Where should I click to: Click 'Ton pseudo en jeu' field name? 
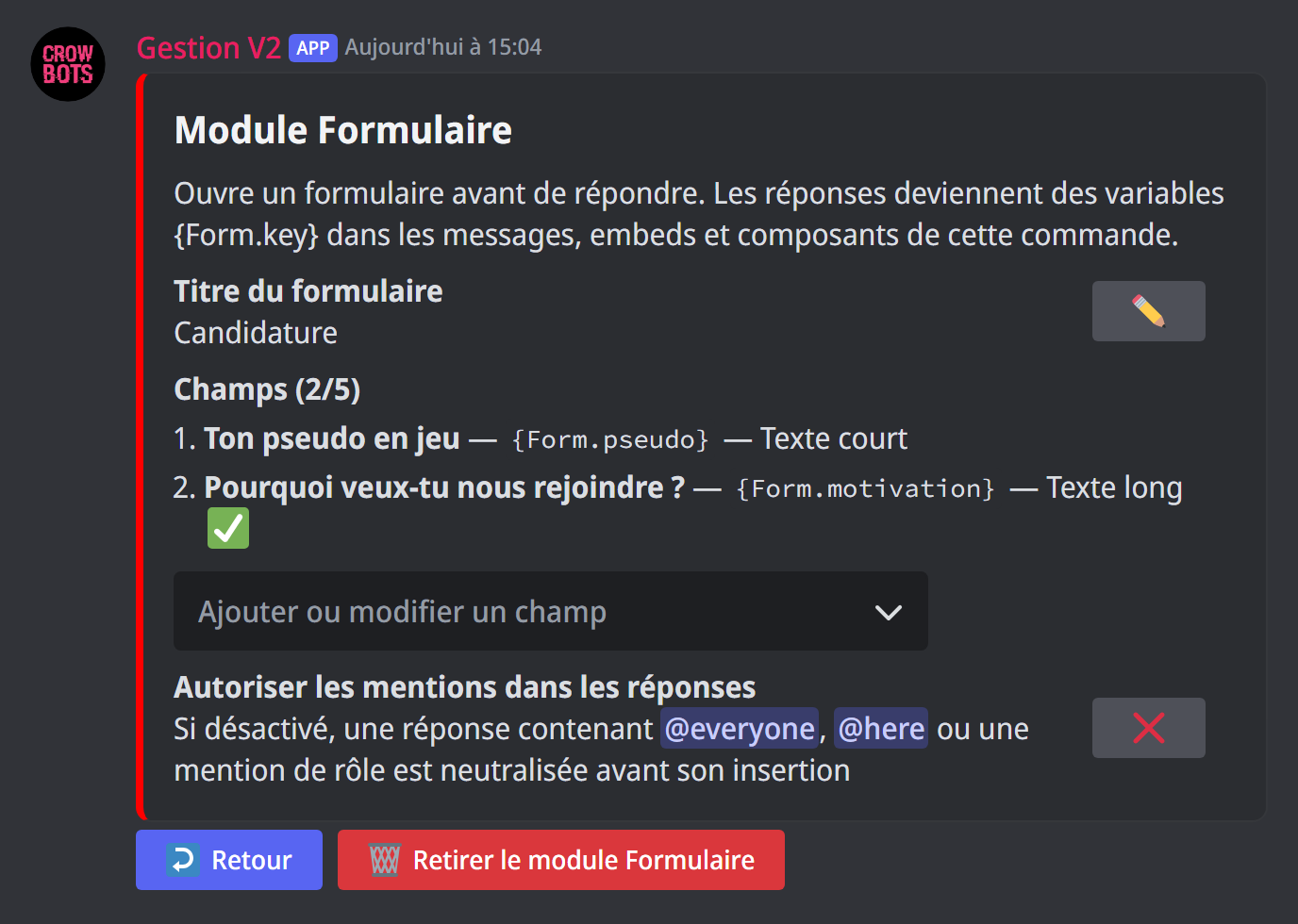(x=332, y=438)
